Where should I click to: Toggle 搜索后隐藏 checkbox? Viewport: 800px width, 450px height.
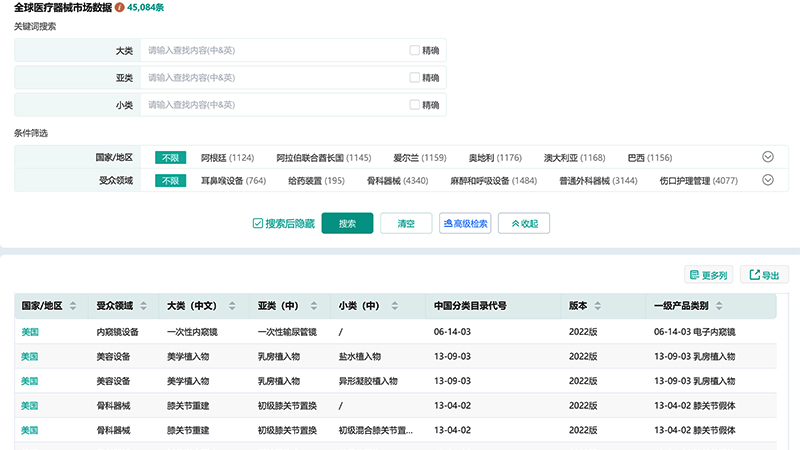click(x=258, y=223)
